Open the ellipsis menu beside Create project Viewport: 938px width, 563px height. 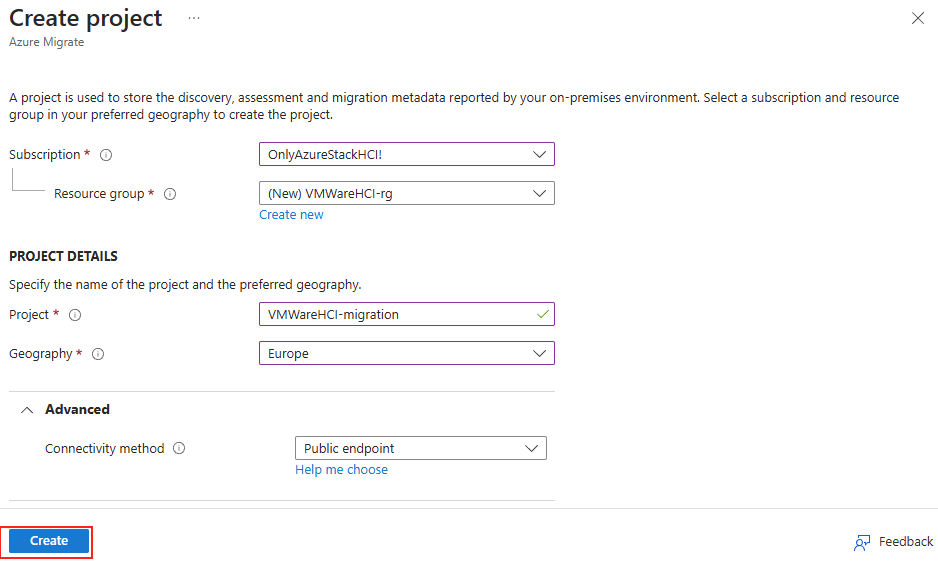coord(194,19)
